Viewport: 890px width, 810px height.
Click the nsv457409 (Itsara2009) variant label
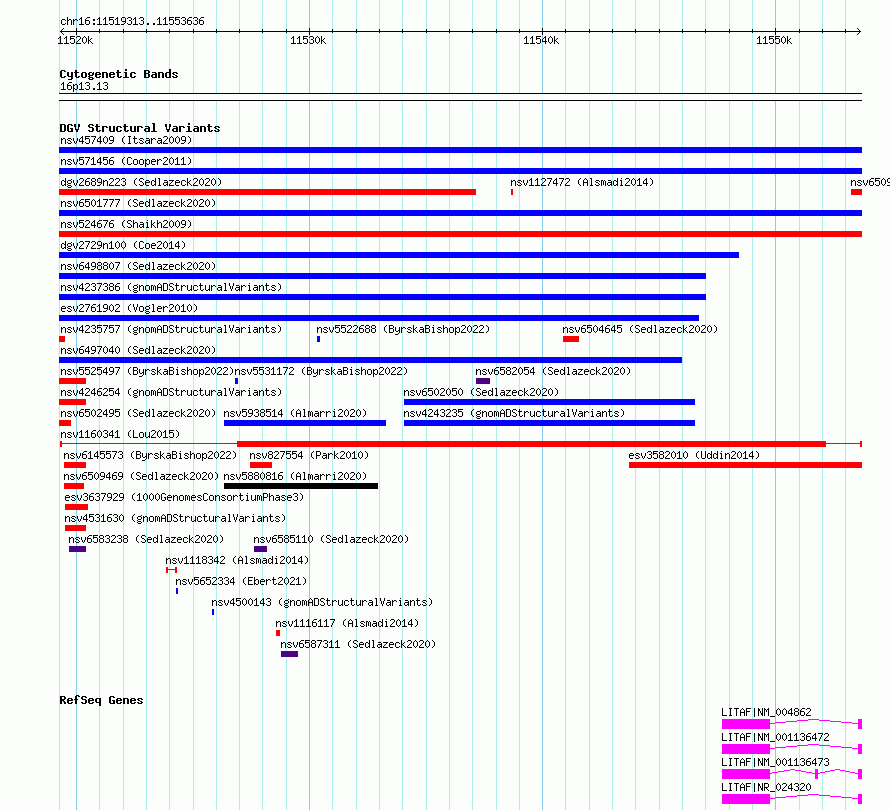[126, 140]
